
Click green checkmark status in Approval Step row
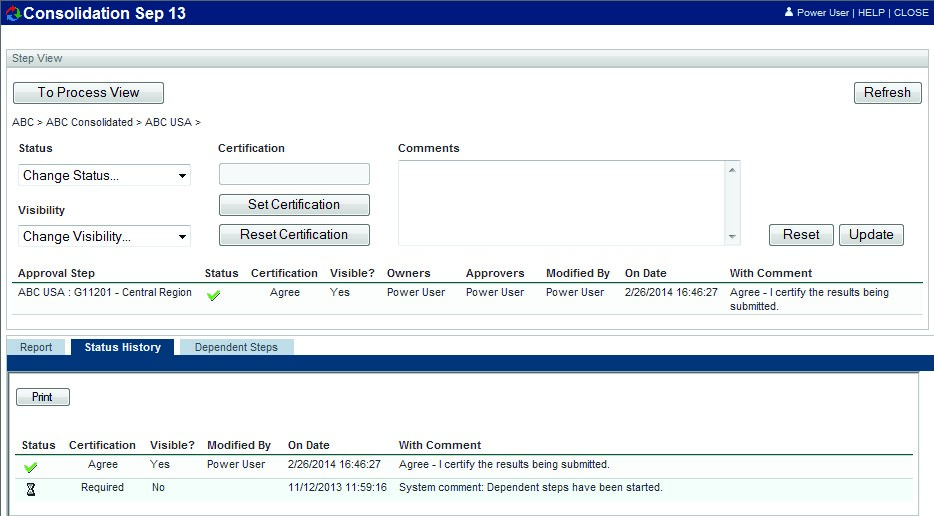coord(213,295)
